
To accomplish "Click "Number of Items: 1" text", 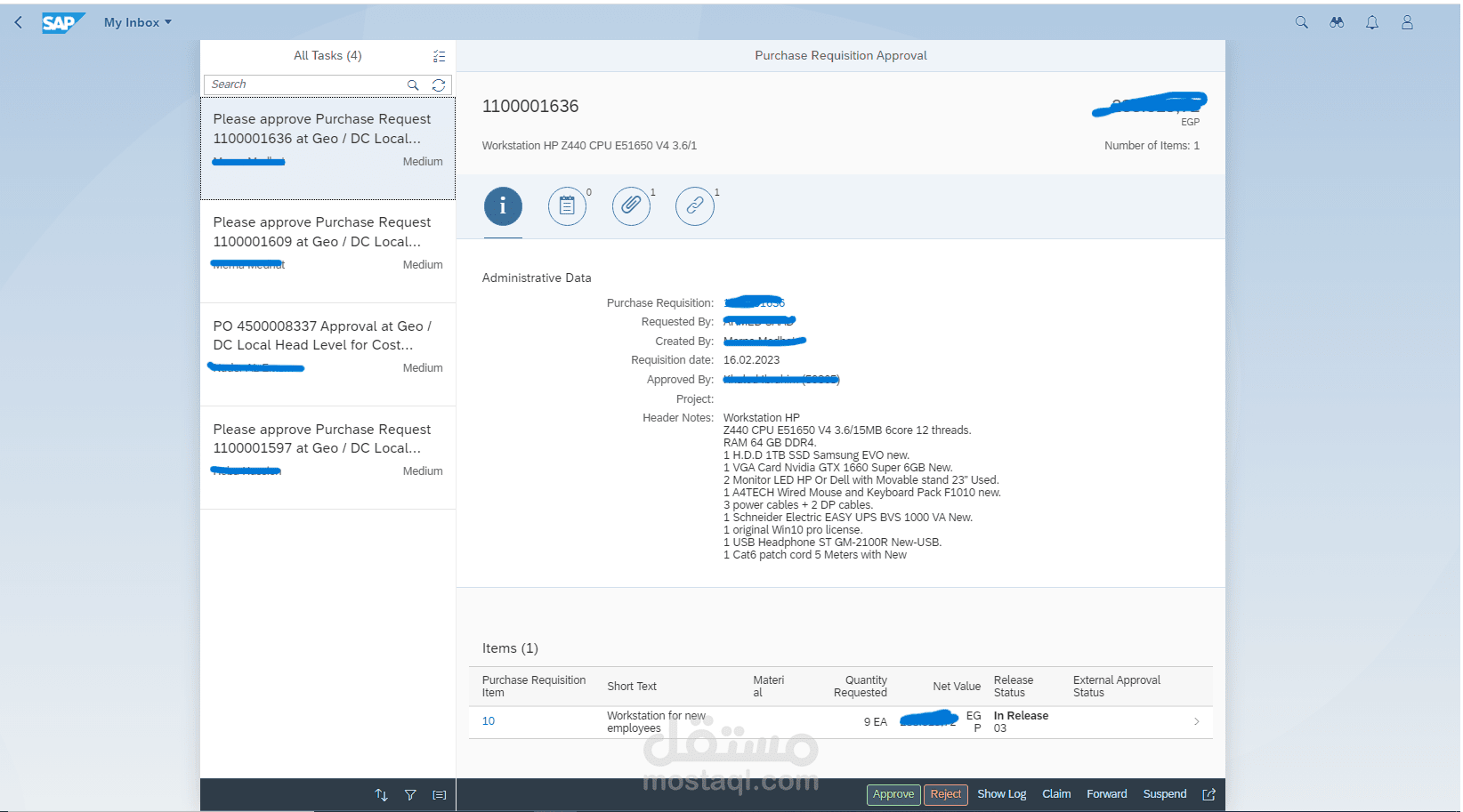I will click(x=1152, y=146).
